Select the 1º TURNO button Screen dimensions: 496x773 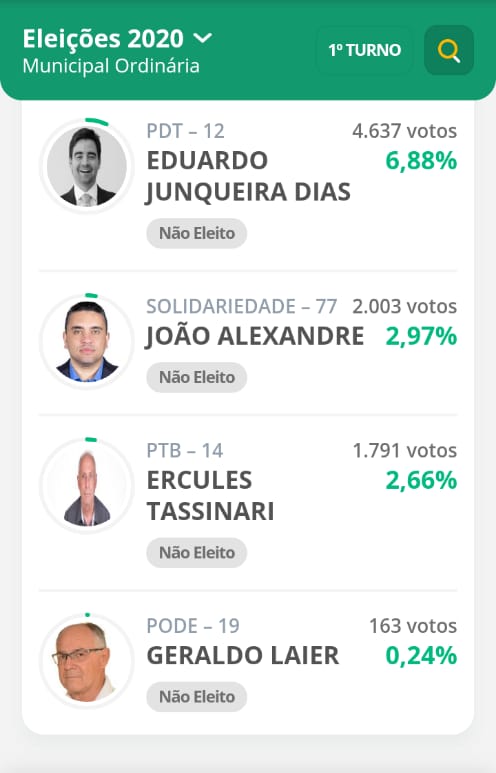(364, 50)
